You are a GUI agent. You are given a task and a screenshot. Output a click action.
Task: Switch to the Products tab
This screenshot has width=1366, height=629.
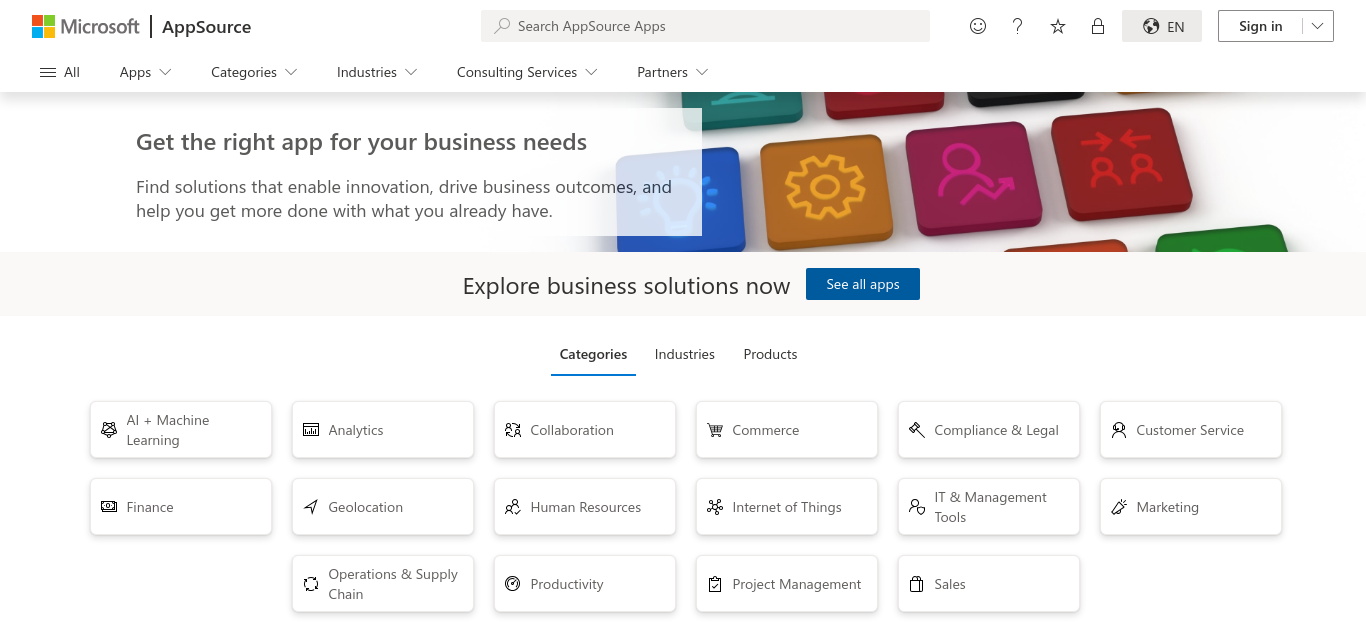pos(770,354)
